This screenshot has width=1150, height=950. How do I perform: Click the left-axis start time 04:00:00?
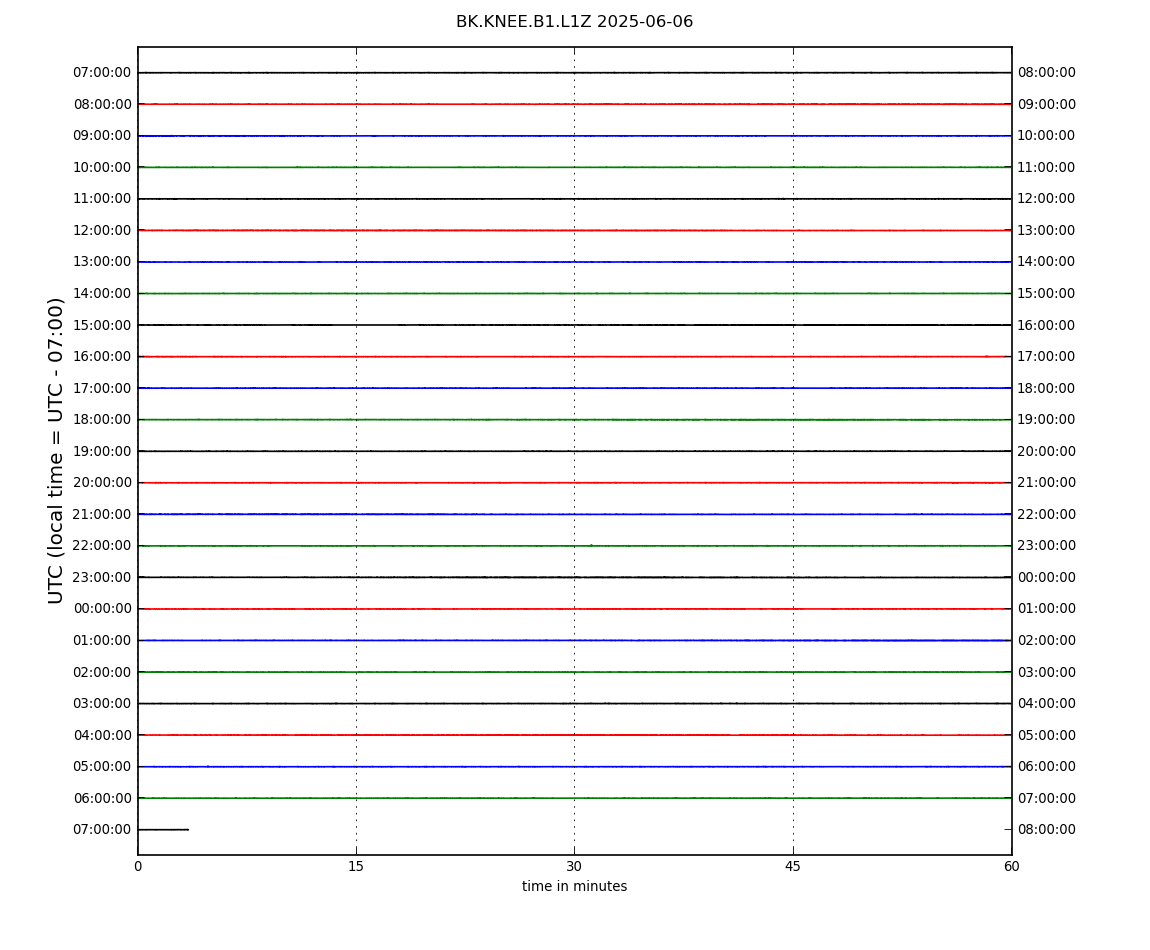point(103,735)
